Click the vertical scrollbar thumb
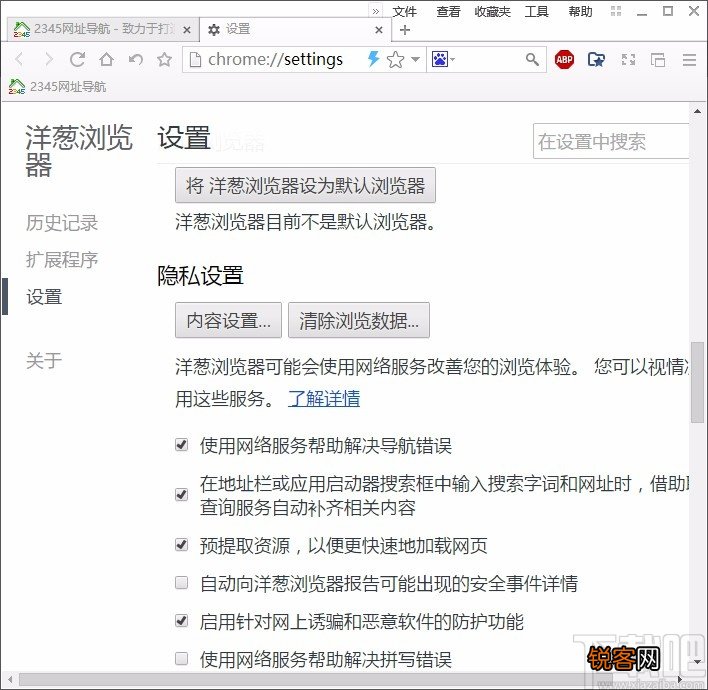This screenshot has width=708, height=690. pyautogui.click(x=698, y=383)
